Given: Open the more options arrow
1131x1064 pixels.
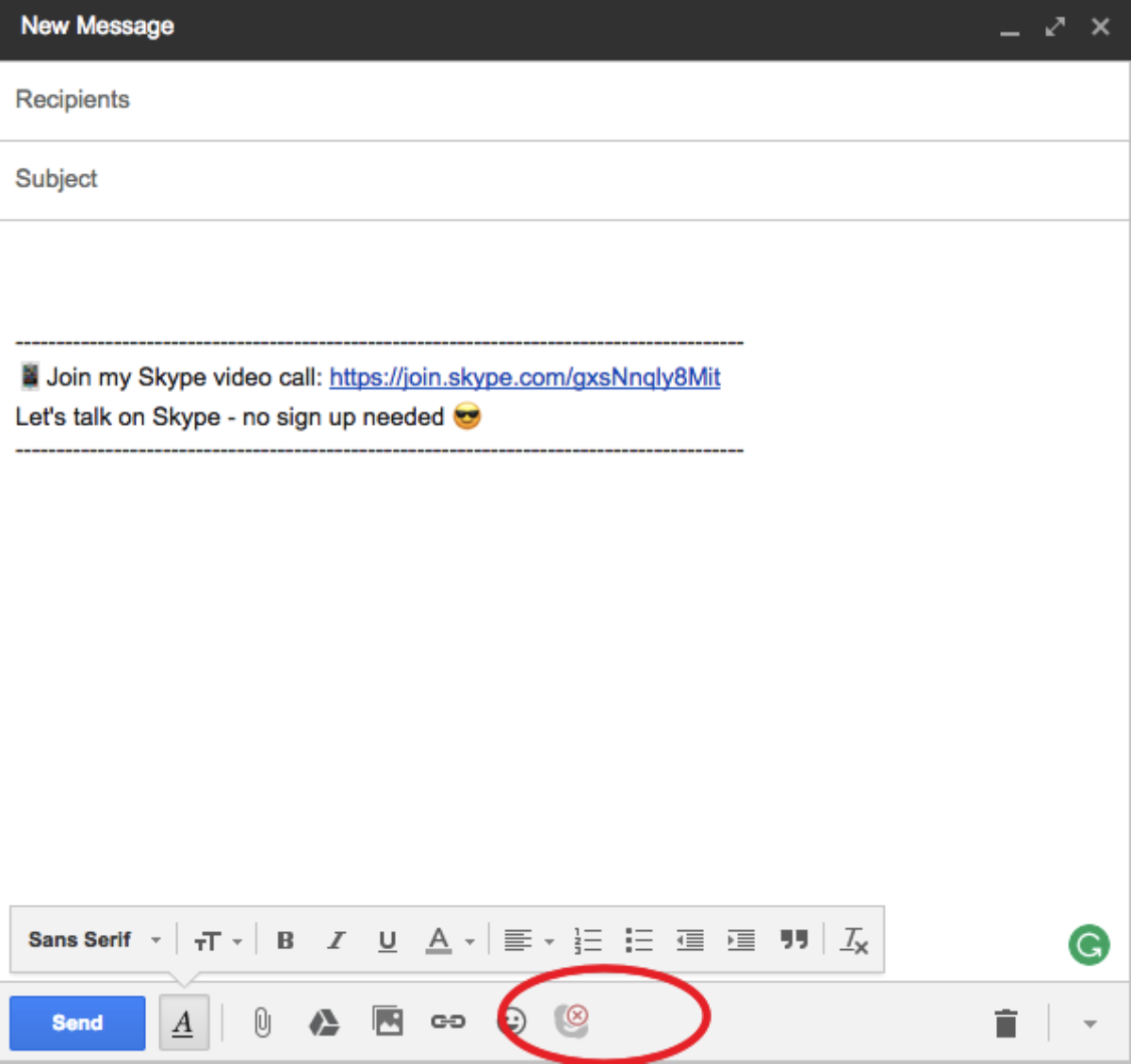Looking at the screenshot, I should [1090, 1023].
